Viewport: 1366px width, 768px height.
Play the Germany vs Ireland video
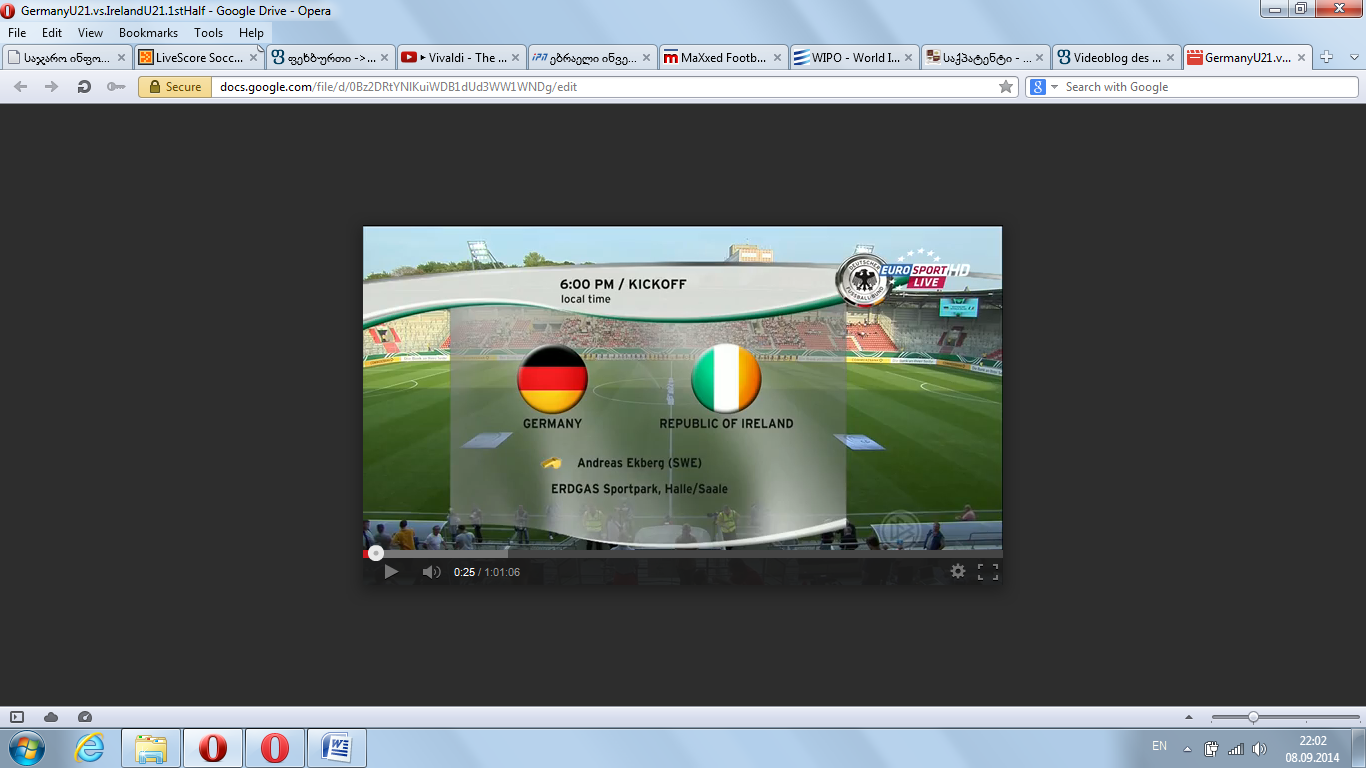pos(391,572)
